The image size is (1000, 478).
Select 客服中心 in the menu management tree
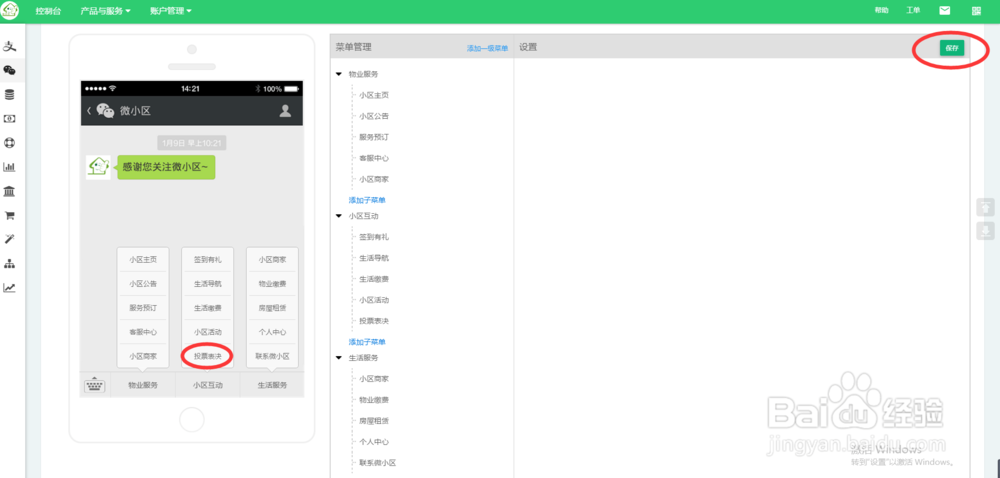point(374,158)
